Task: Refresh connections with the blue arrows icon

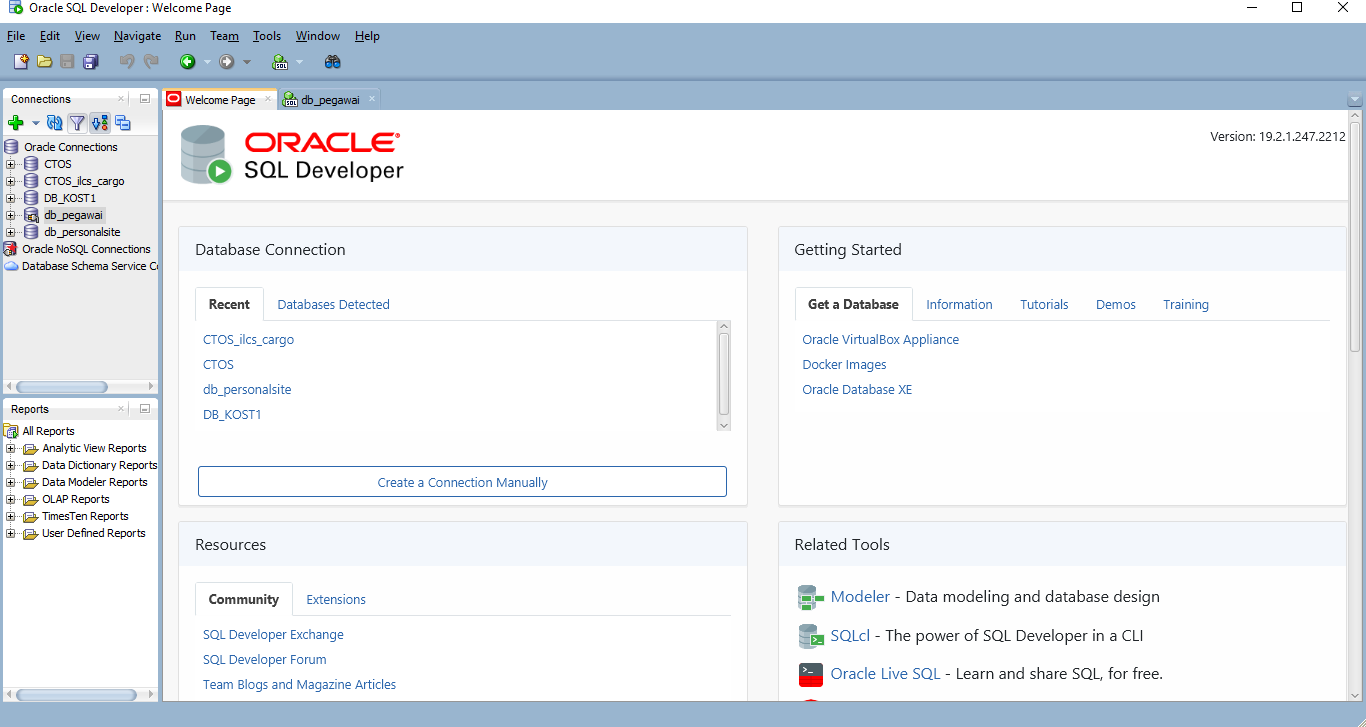Action: coord(55,123)
